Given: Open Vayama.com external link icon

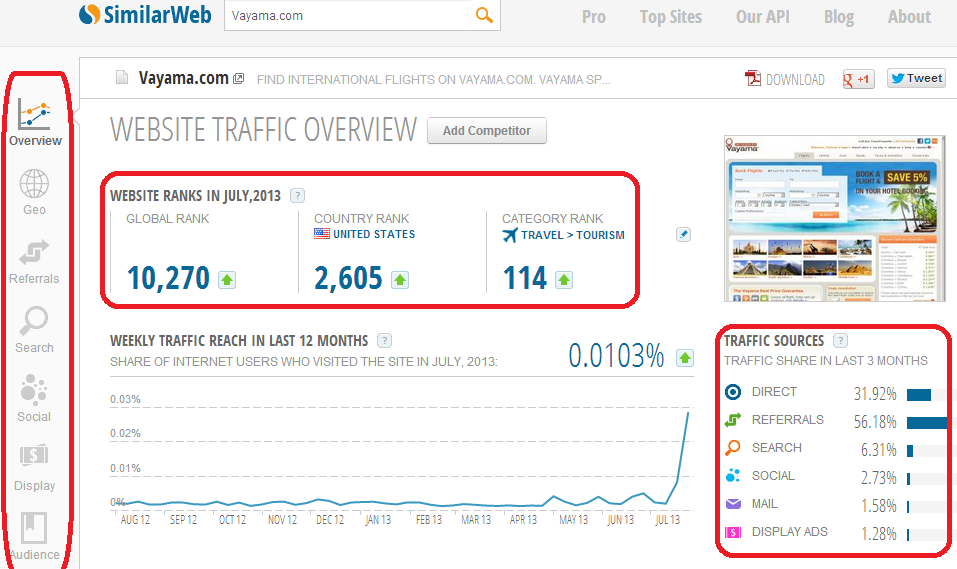Looking at the screenshot, I should [x=239, y=78].
